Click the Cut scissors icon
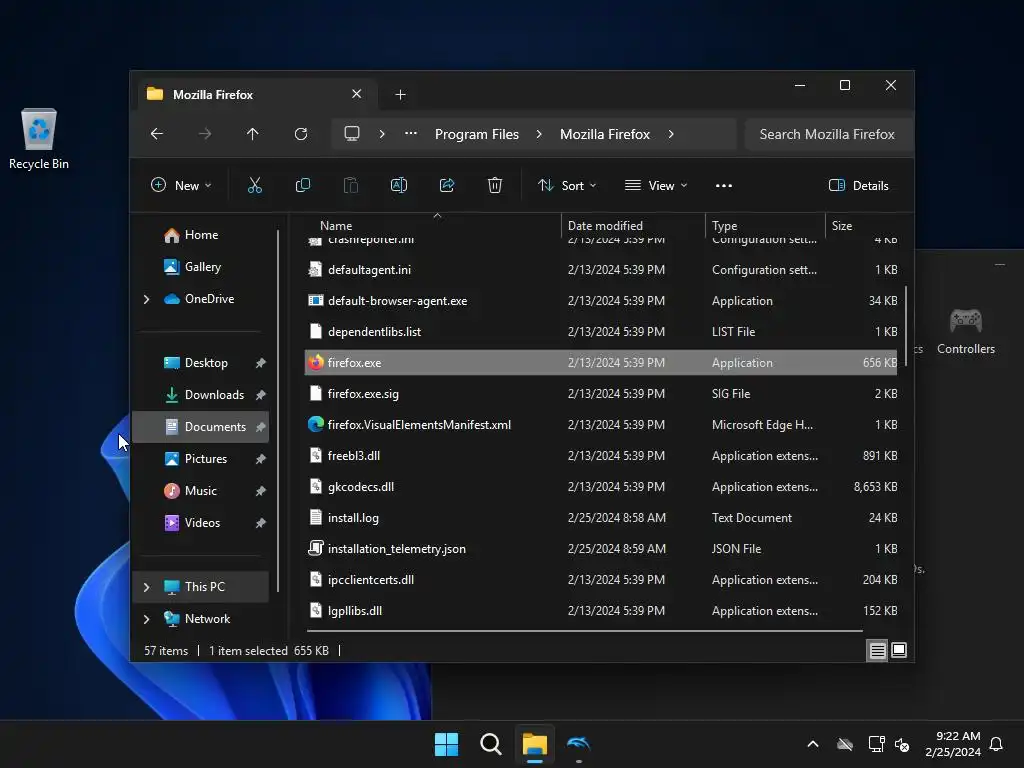Screen dimensions: 1024x768 255,185
